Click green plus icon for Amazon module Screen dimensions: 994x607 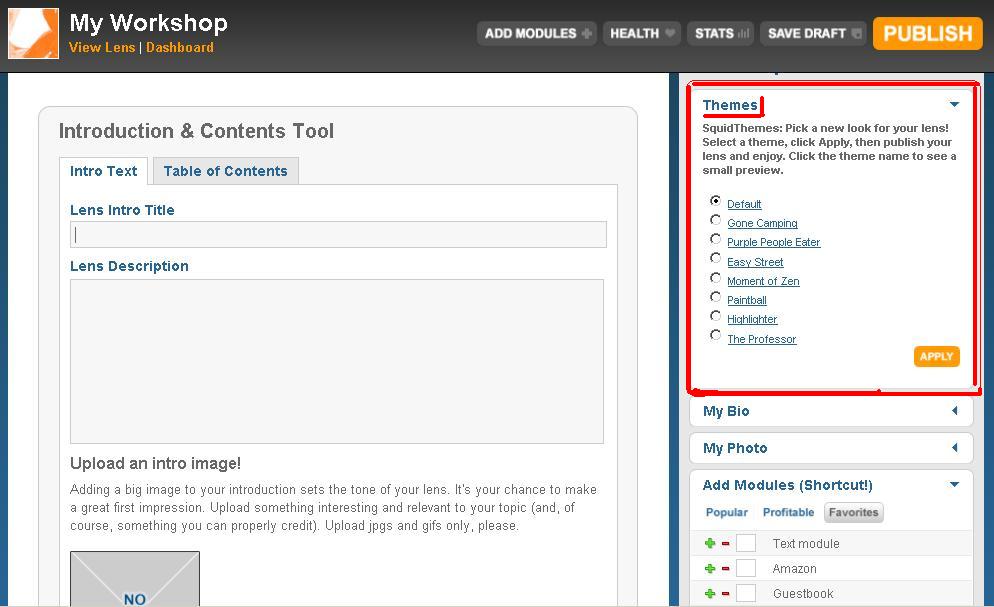tap(710, 568)
